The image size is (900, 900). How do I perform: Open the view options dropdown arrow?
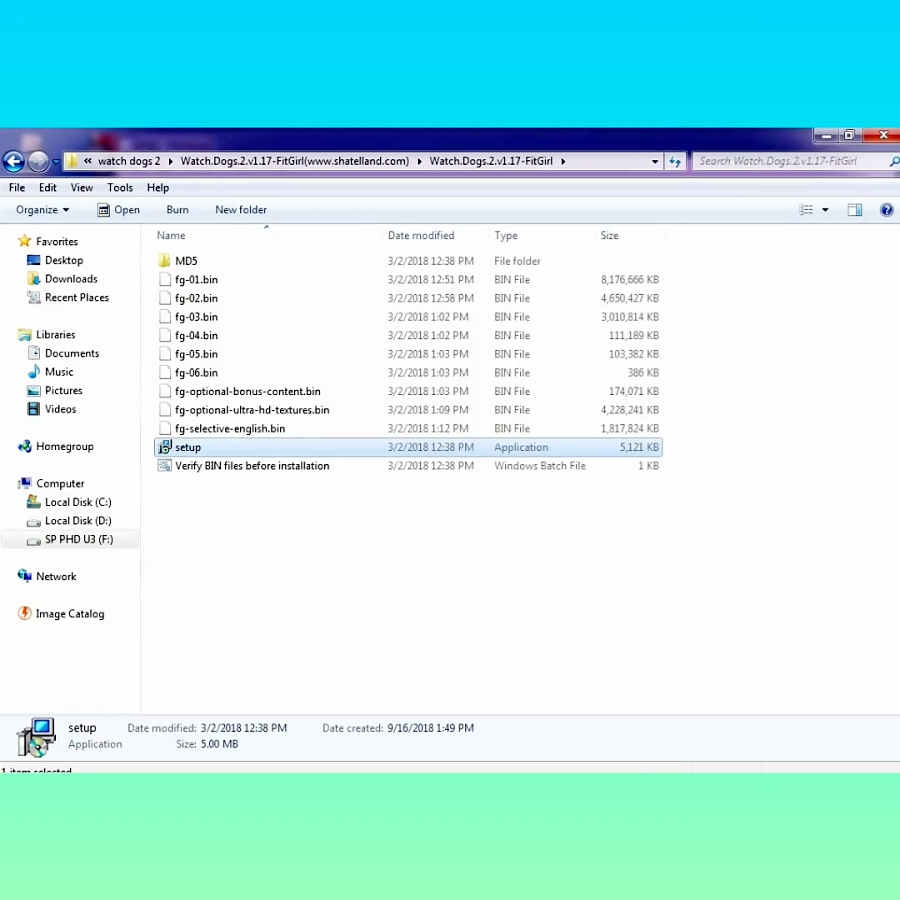[825, 210]
